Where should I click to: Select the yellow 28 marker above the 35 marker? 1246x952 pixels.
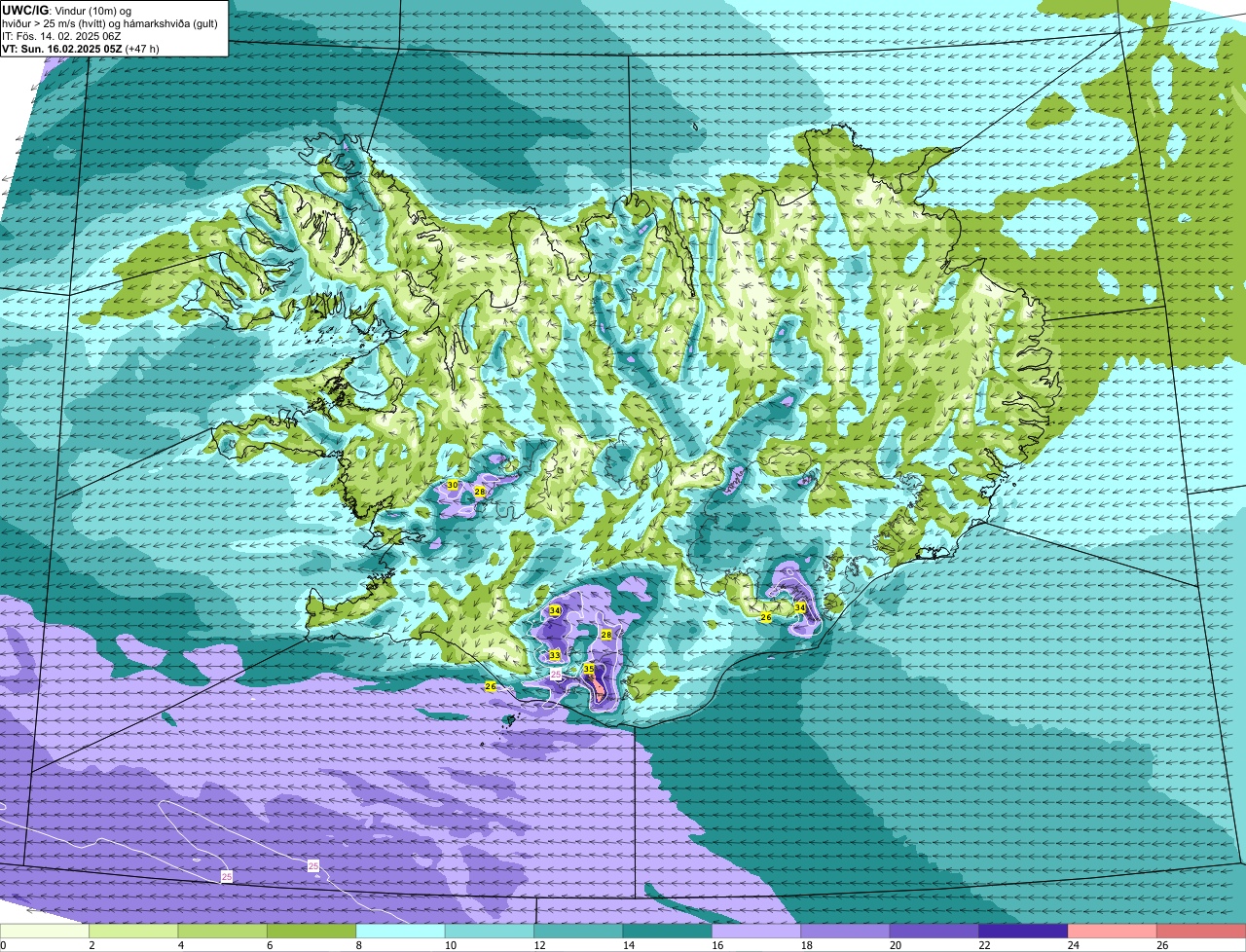(605, 635)
